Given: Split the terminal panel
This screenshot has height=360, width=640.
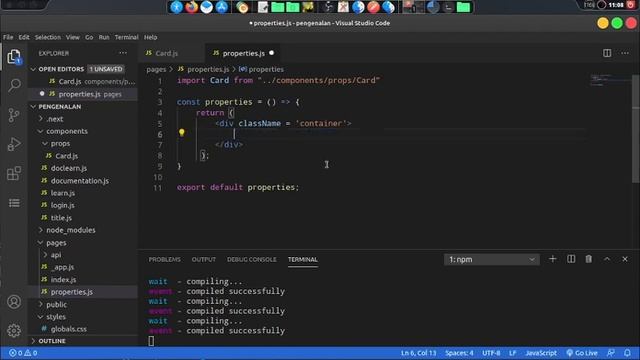Looking at the screenshot, I should [x=571, y=259].
